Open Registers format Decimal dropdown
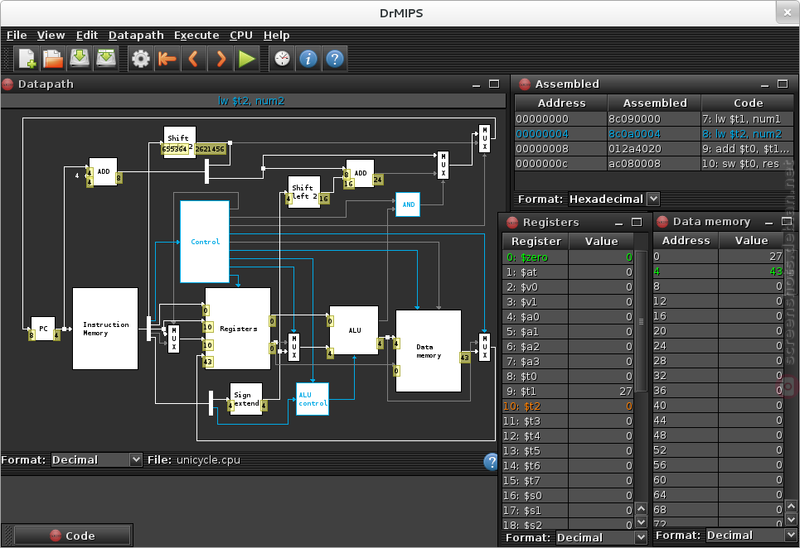The image size is (800, 548). point(602,537)
